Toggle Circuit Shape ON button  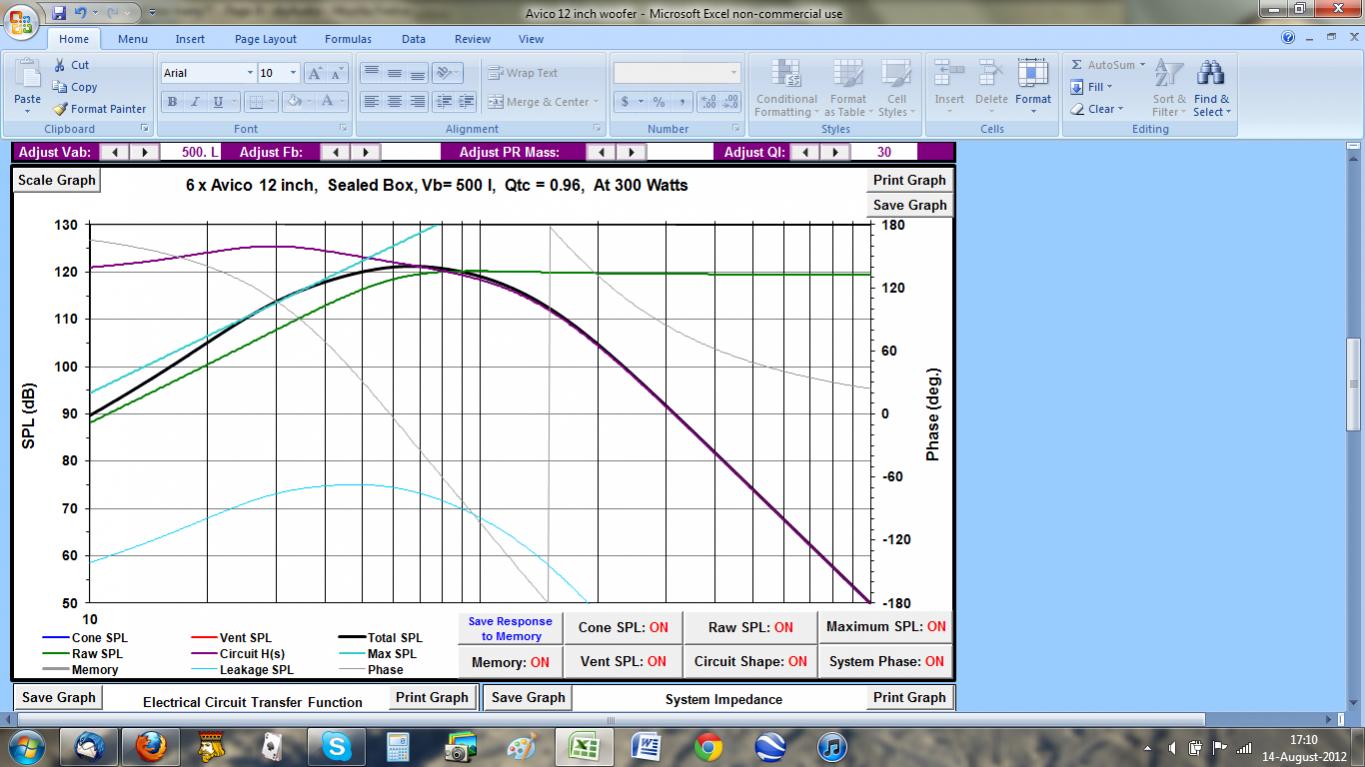pyautogui.click(x=750, y=662)
